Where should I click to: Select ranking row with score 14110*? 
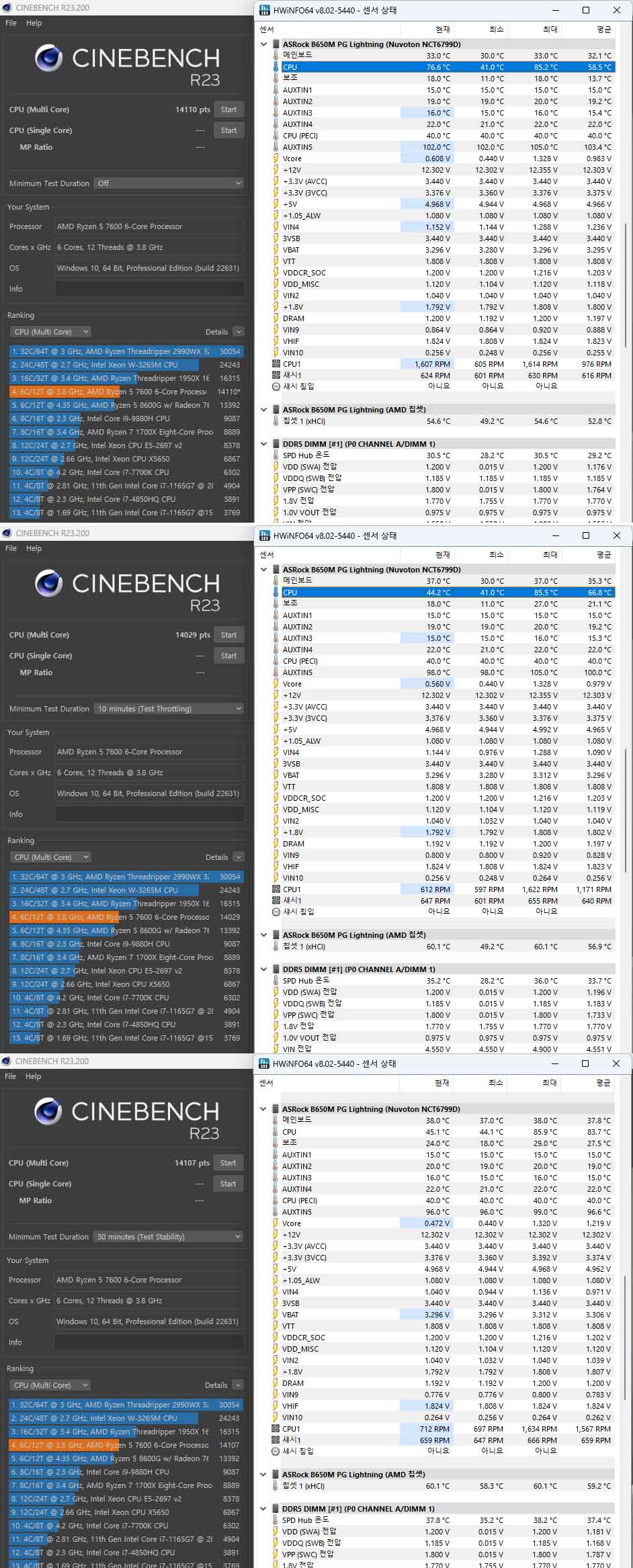[126, 392]
